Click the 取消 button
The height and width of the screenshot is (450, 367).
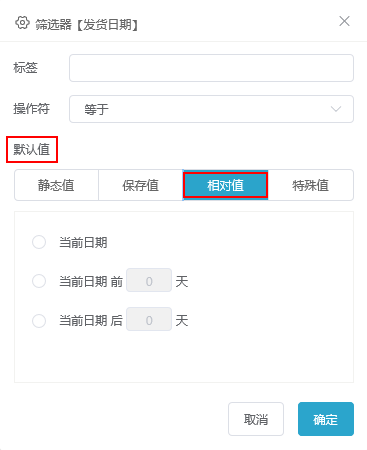click(256, 419)
